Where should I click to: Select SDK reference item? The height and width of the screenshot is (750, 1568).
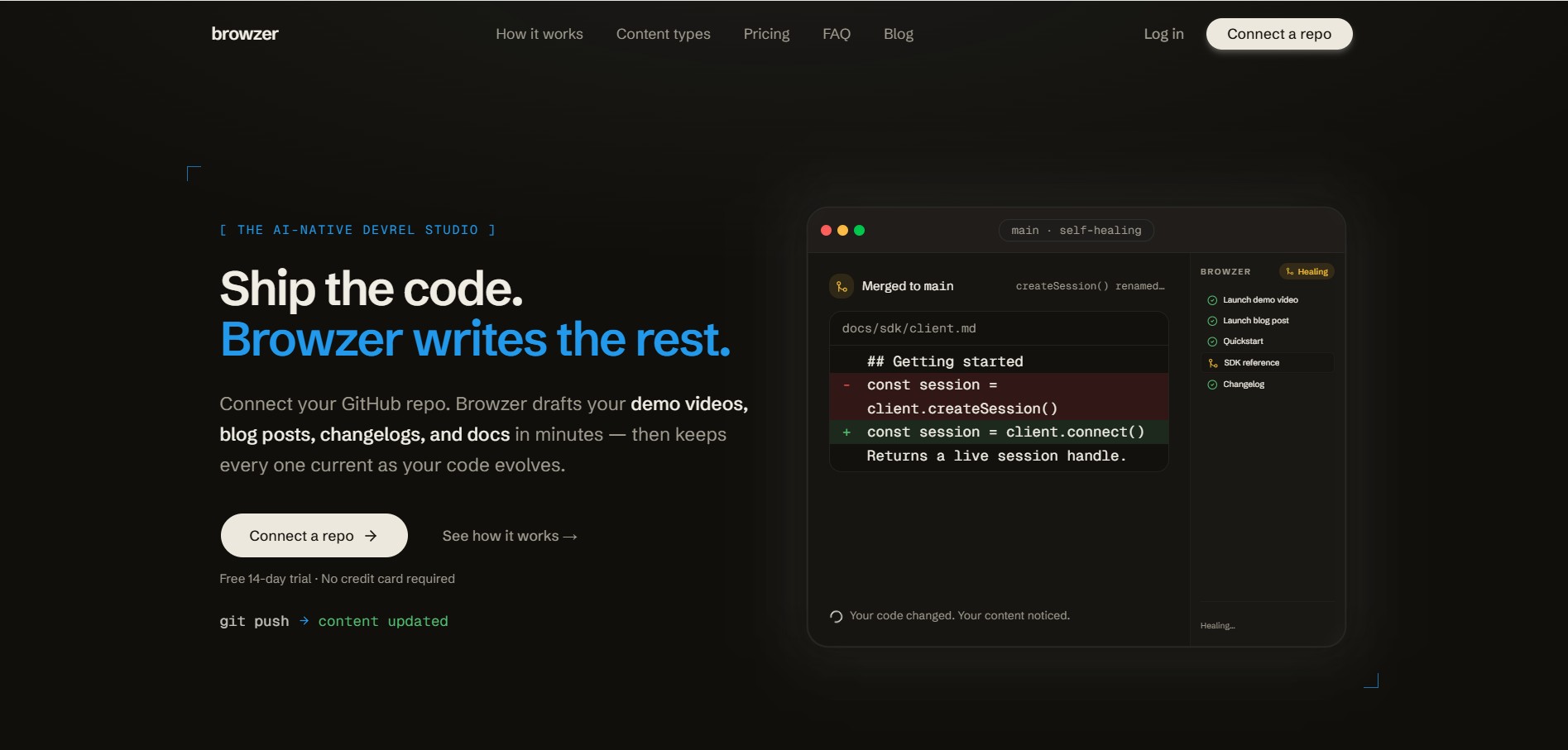[x=1267, y=363]
